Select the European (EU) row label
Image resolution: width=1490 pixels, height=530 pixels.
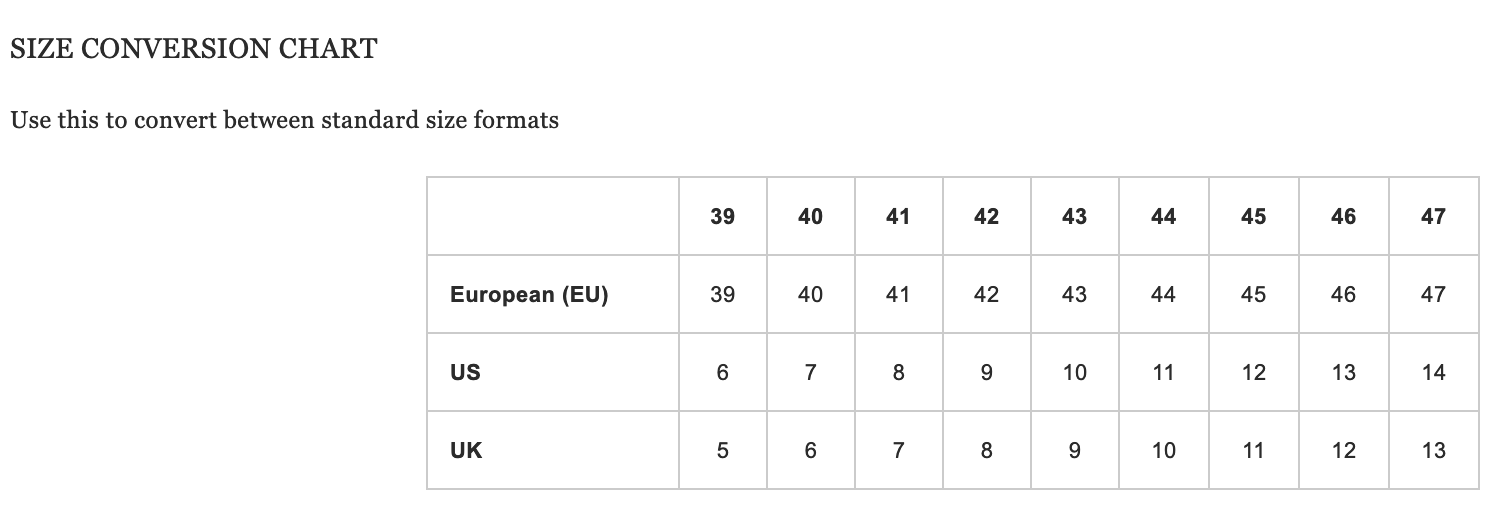coord(553,294)
